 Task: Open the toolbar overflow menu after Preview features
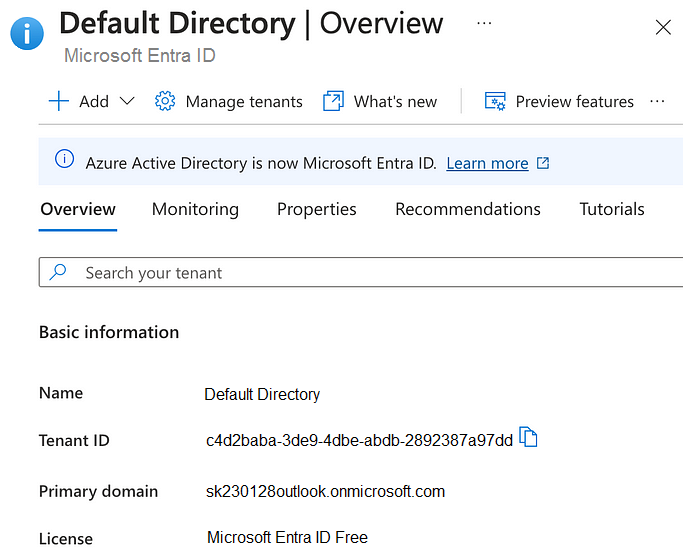coord(657,101)
